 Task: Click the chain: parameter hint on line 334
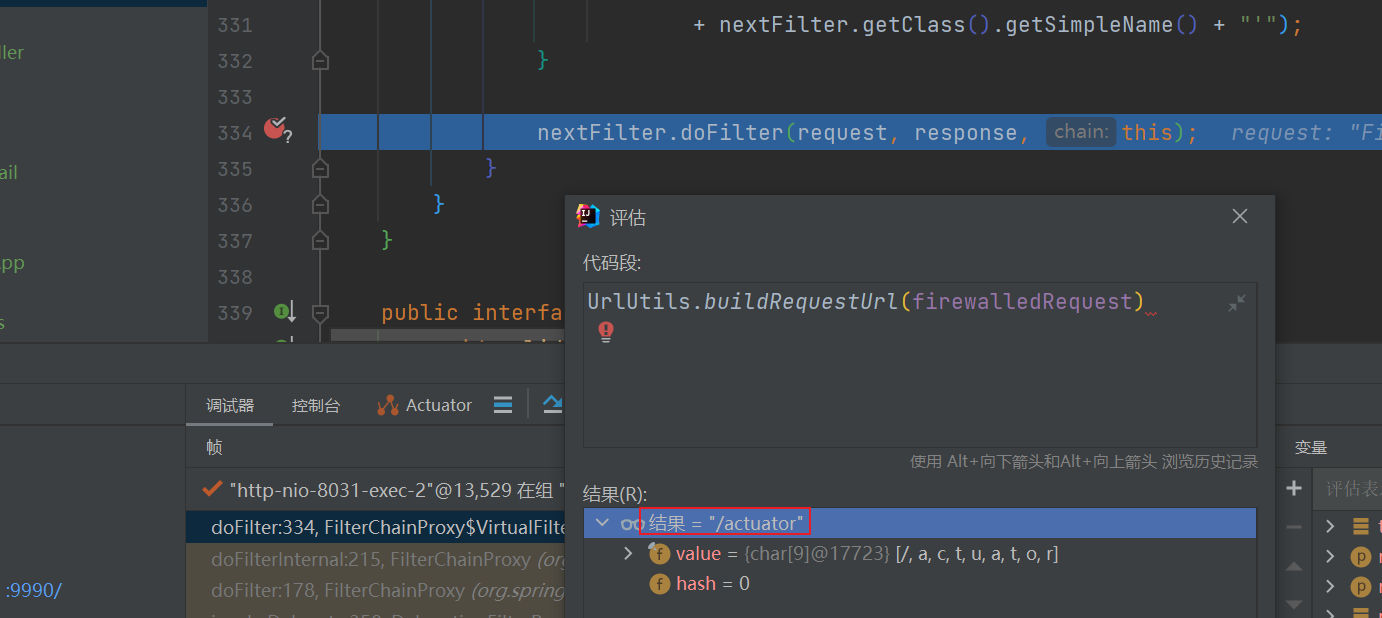point(1081,132)
